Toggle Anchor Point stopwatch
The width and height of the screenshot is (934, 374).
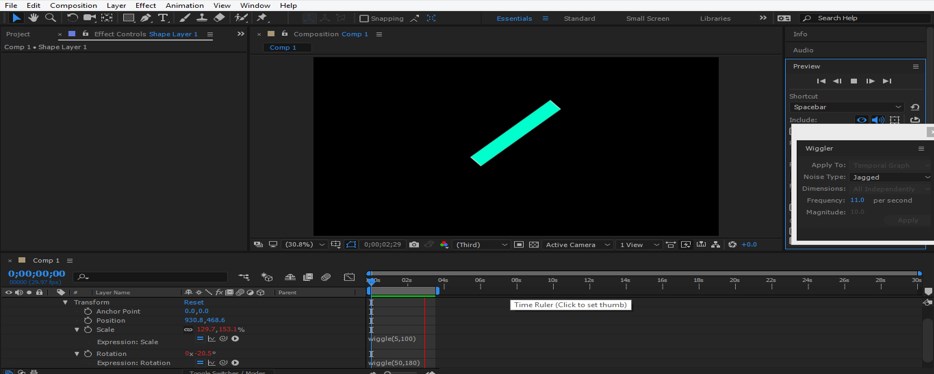click(88, 311)
